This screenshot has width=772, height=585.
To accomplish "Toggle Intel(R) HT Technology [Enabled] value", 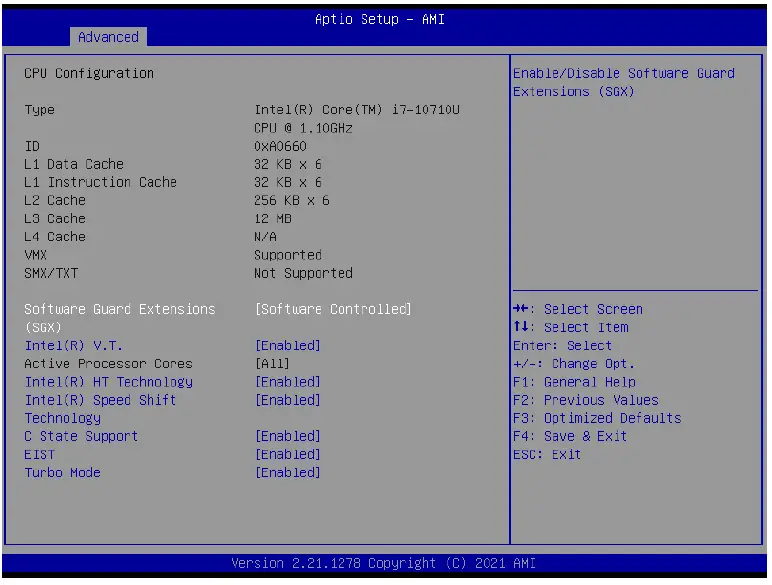I will pos(288,382).
